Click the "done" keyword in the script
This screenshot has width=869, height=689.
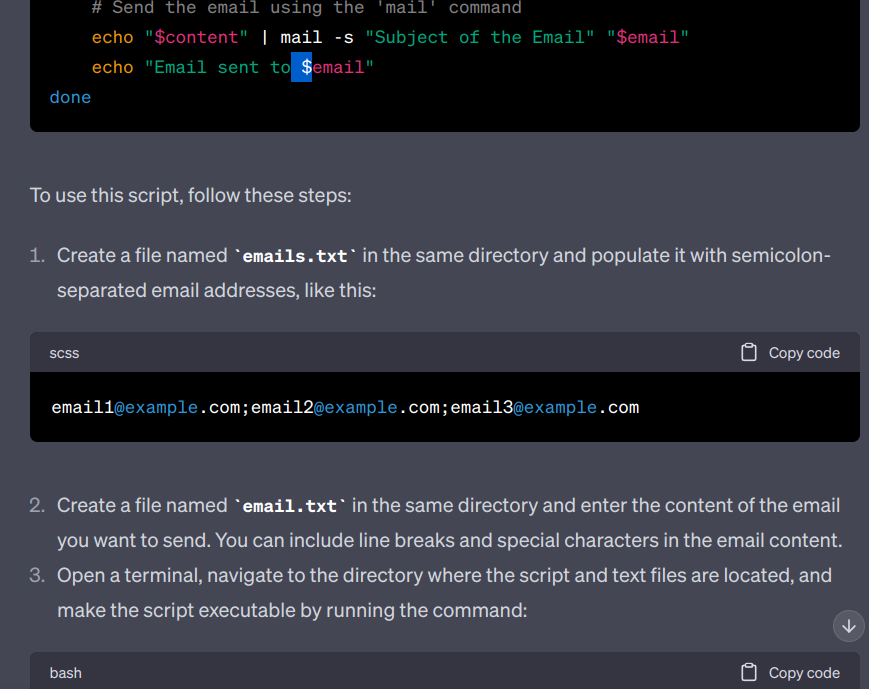70,97
